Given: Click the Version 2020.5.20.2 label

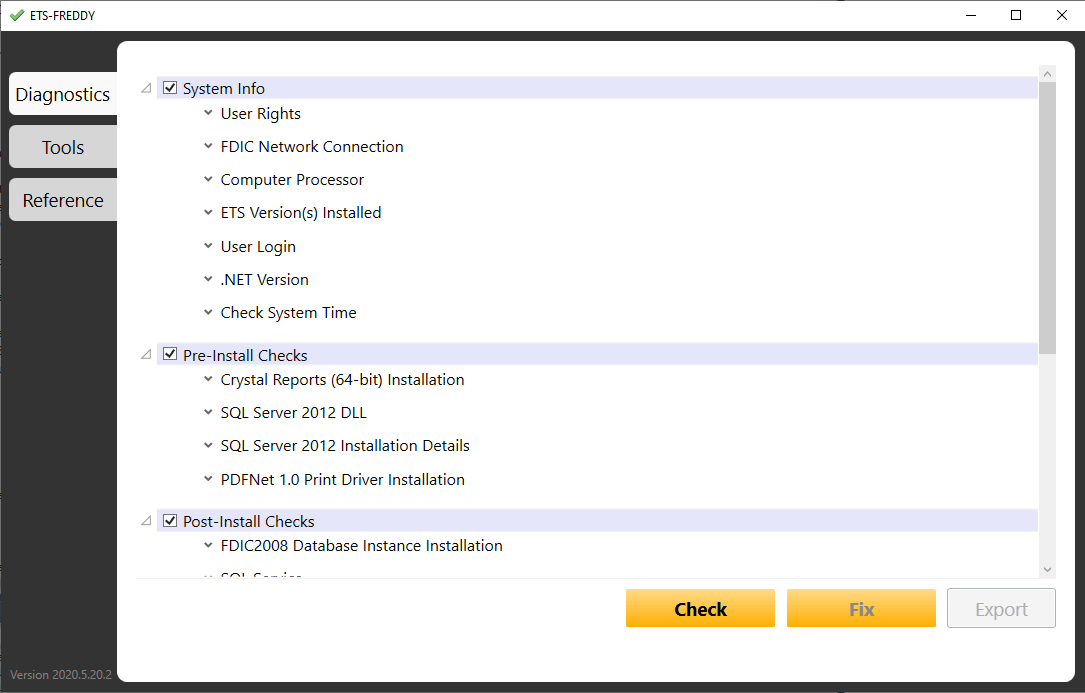Looking at the screenshot, I should [61, 674].
